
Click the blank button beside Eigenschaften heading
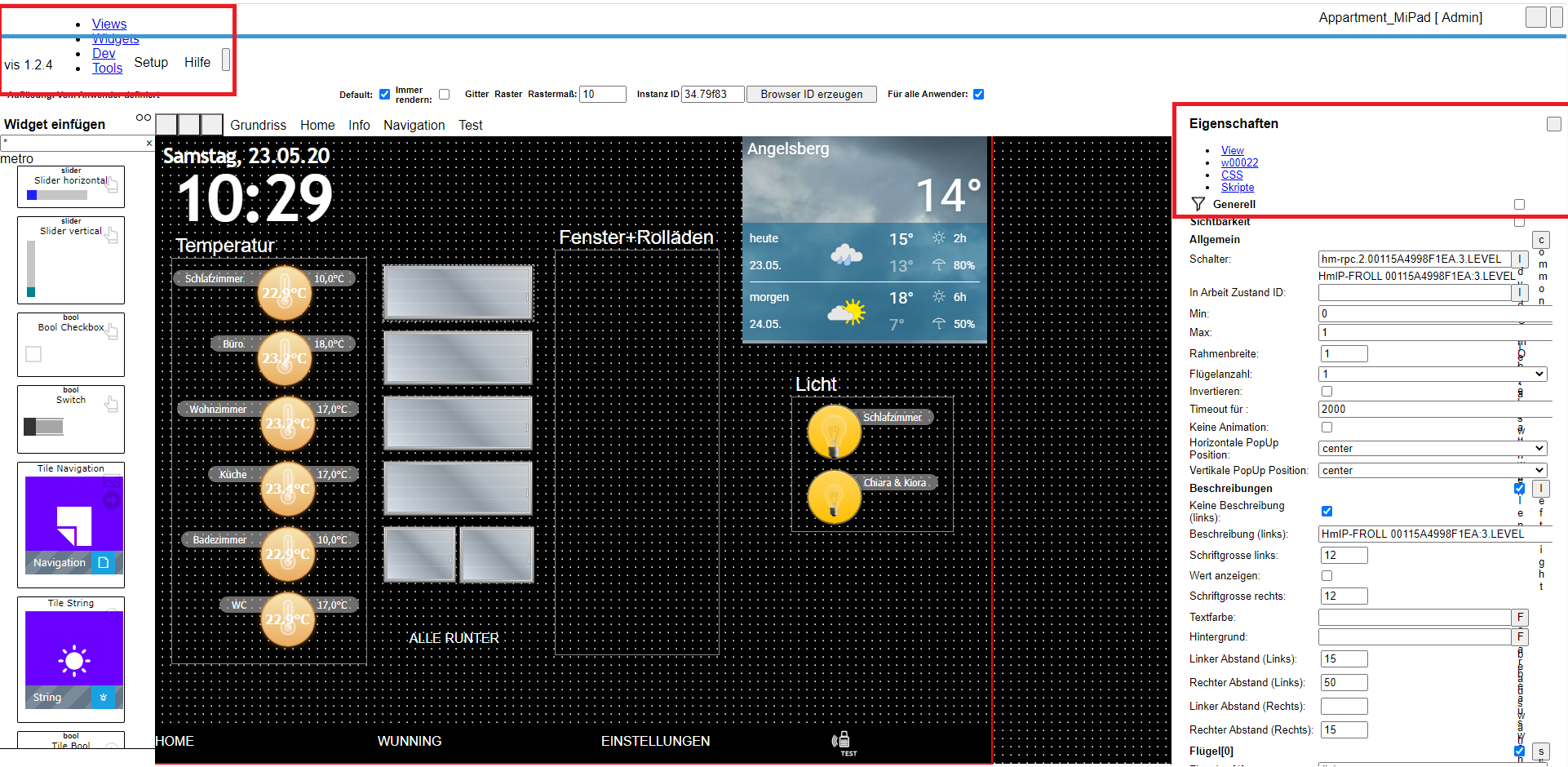(x=1554, y=124)
